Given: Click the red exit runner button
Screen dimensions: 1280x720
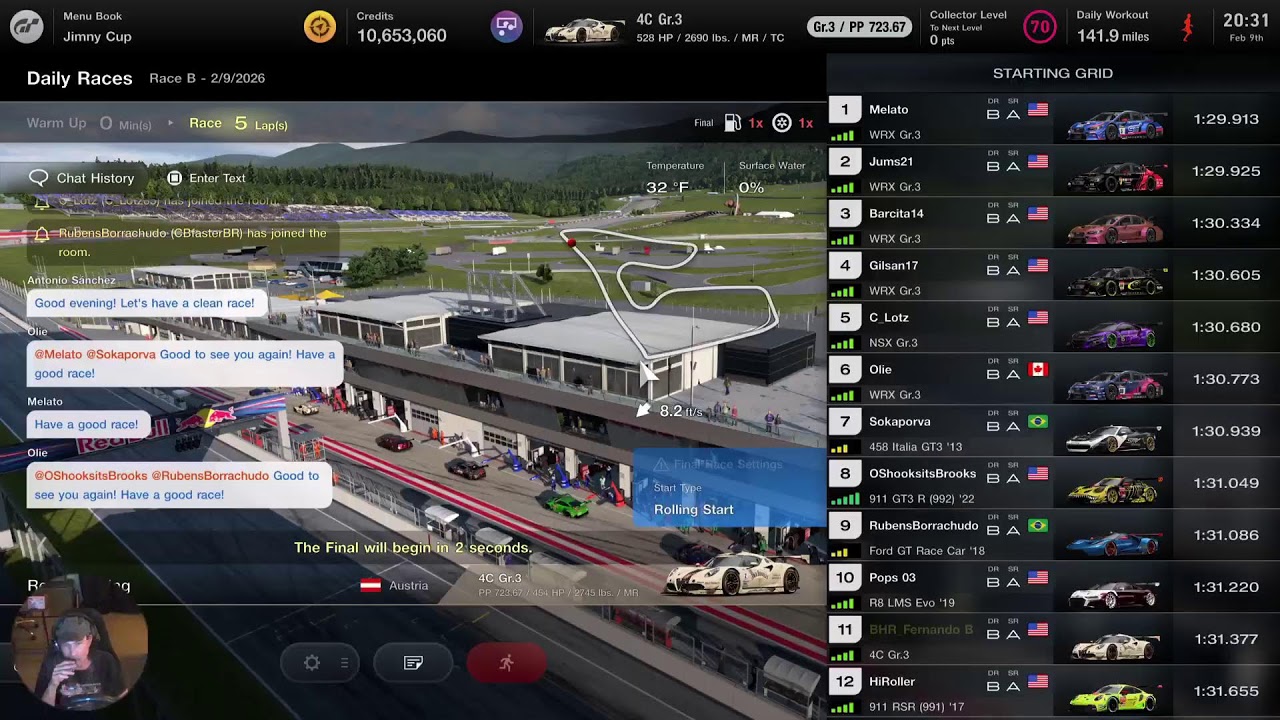Looking at the screenshot, I should coord(506,663).
